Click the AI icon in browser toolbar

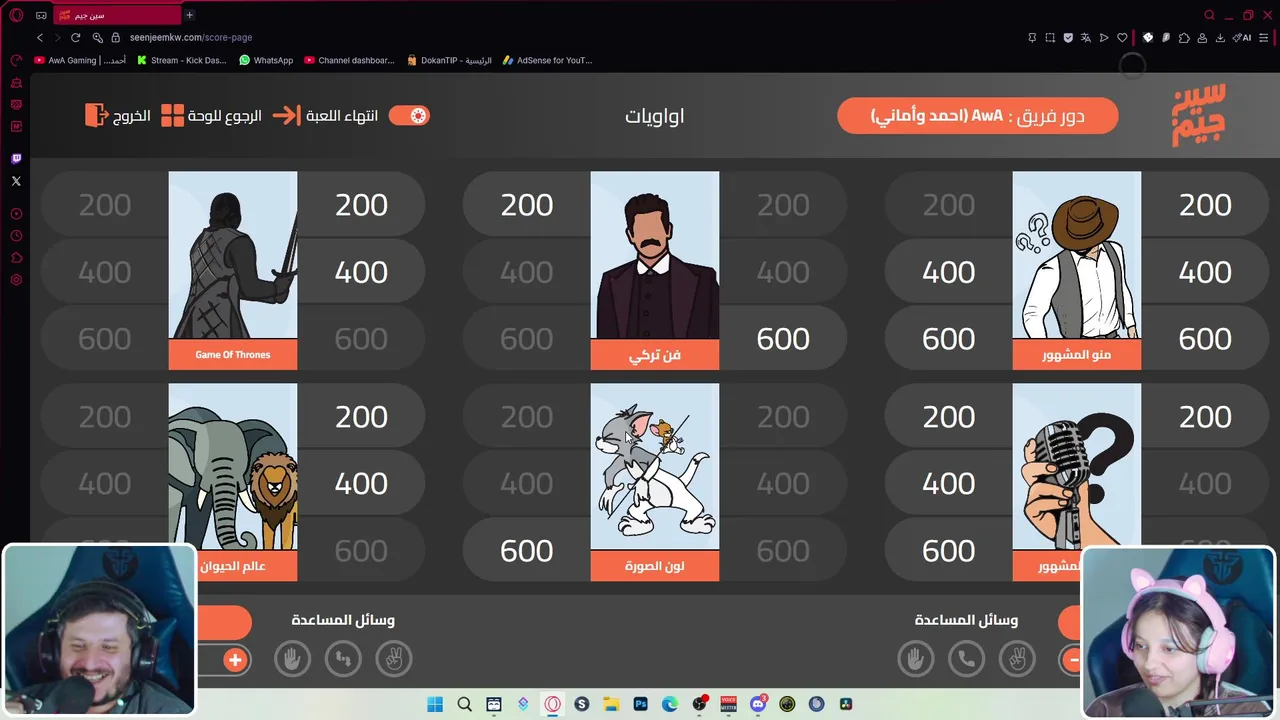pyautogui.click(x=1243, y=37)
